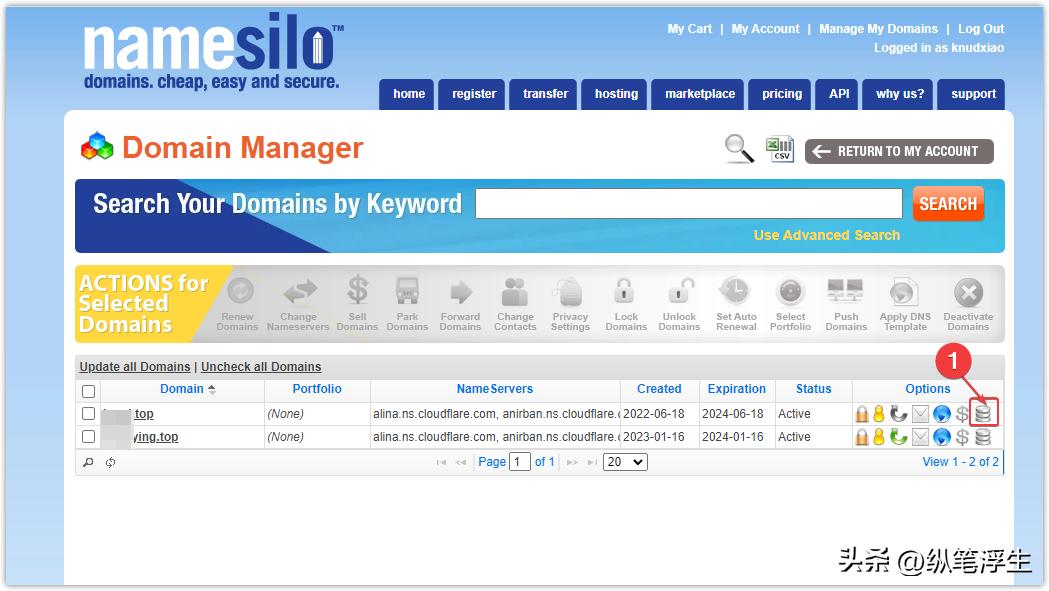Click green renewal arrow in ying.top row
The height and width of the screenshot is (591, 1049).
coord(898,437)
